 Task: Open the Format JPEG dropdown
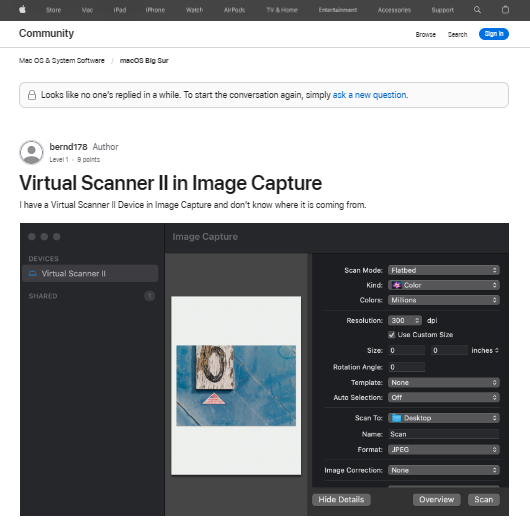[x=443, y=450]
